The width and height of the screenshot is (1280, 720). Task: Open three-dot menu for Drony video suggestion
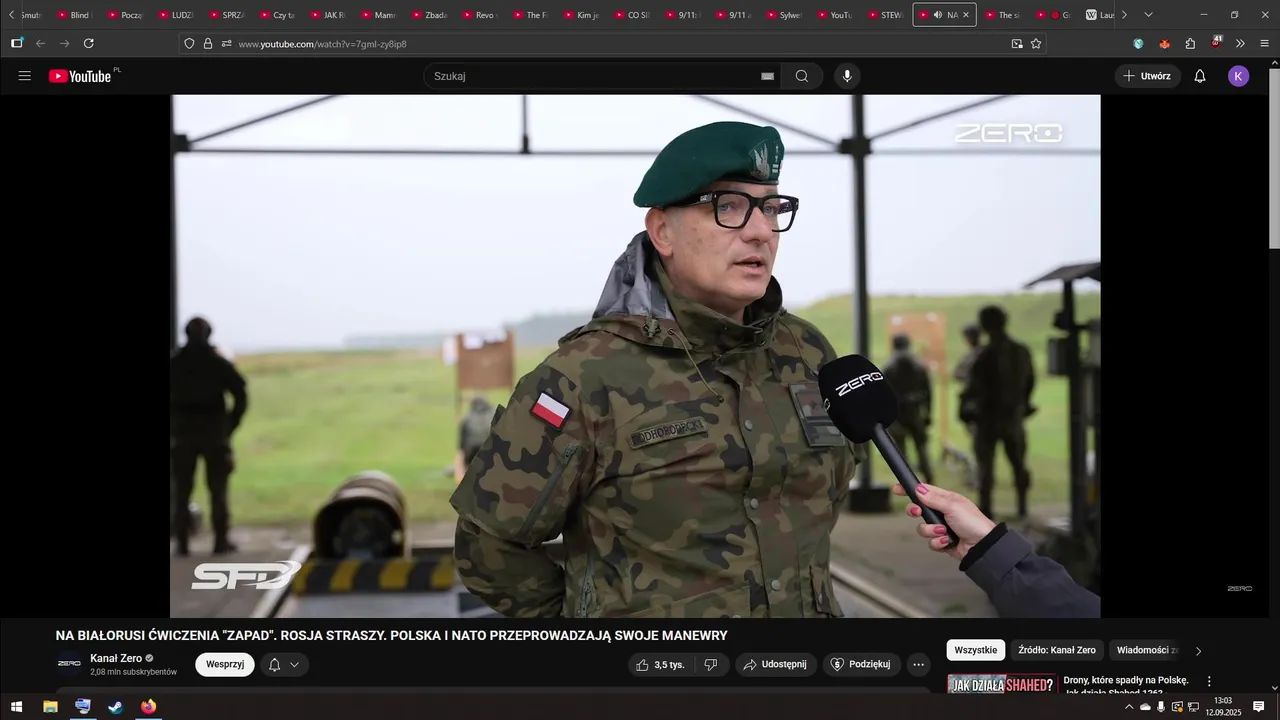(1209, 682)
